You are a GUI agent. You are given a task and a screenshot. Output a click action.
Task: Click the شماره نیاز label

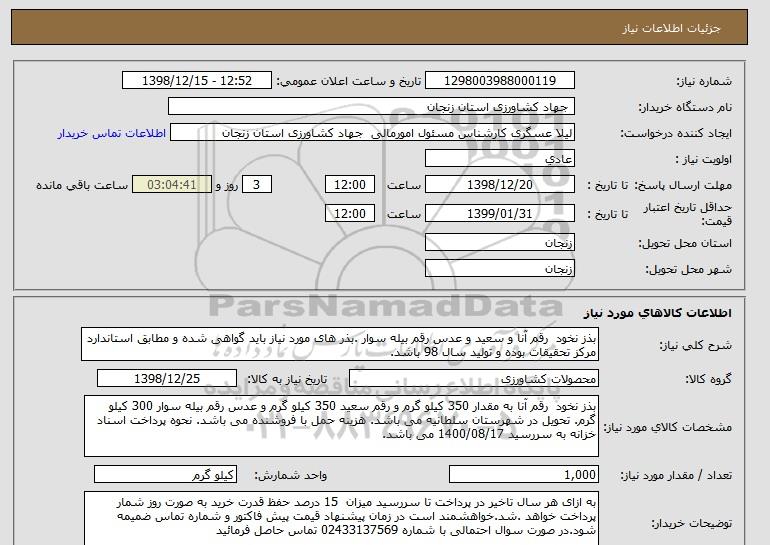tap(704, 81)
